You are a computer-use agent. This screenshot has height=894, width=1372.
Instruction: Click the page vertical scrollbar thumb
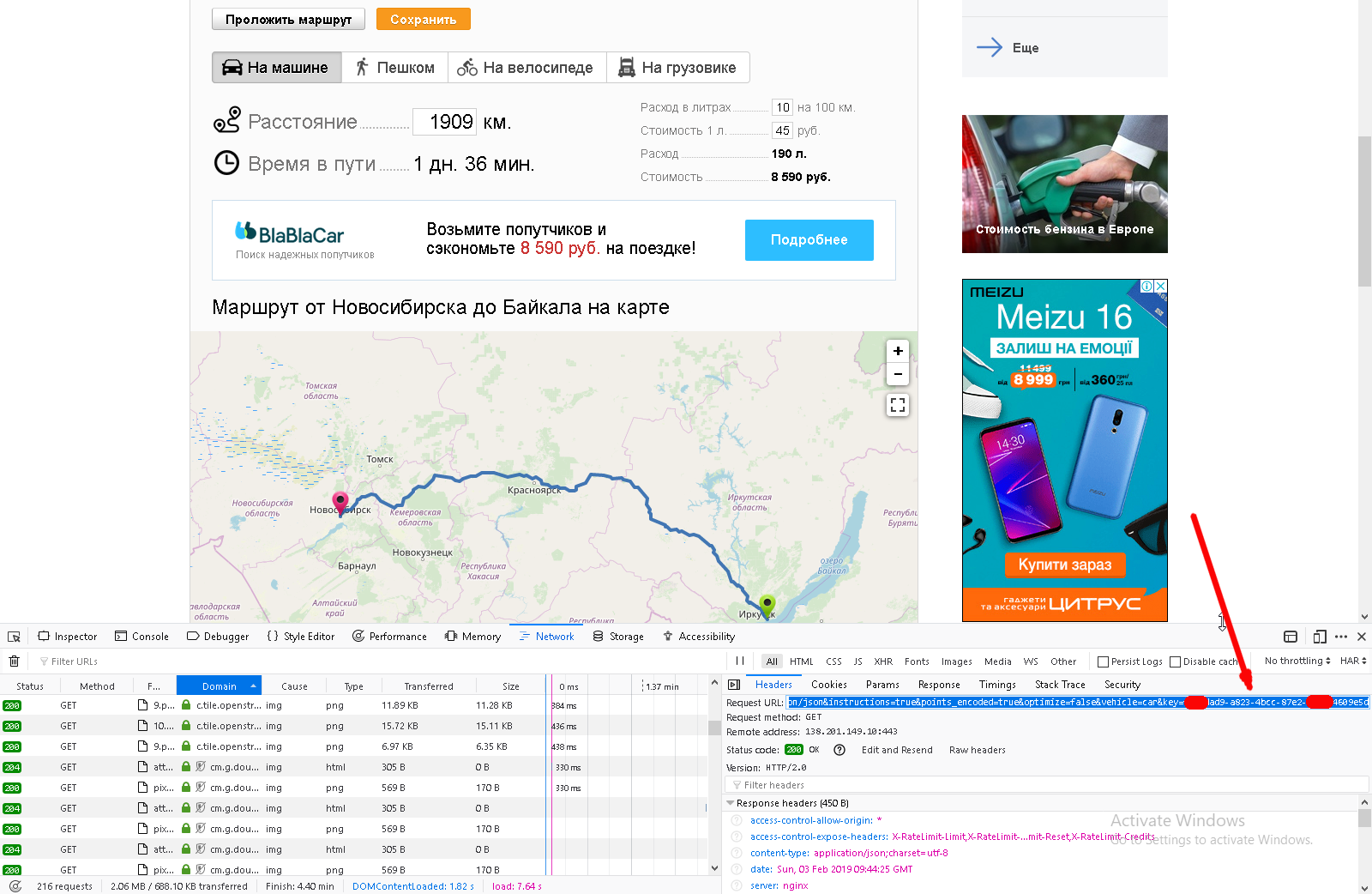click(1364, 211)
